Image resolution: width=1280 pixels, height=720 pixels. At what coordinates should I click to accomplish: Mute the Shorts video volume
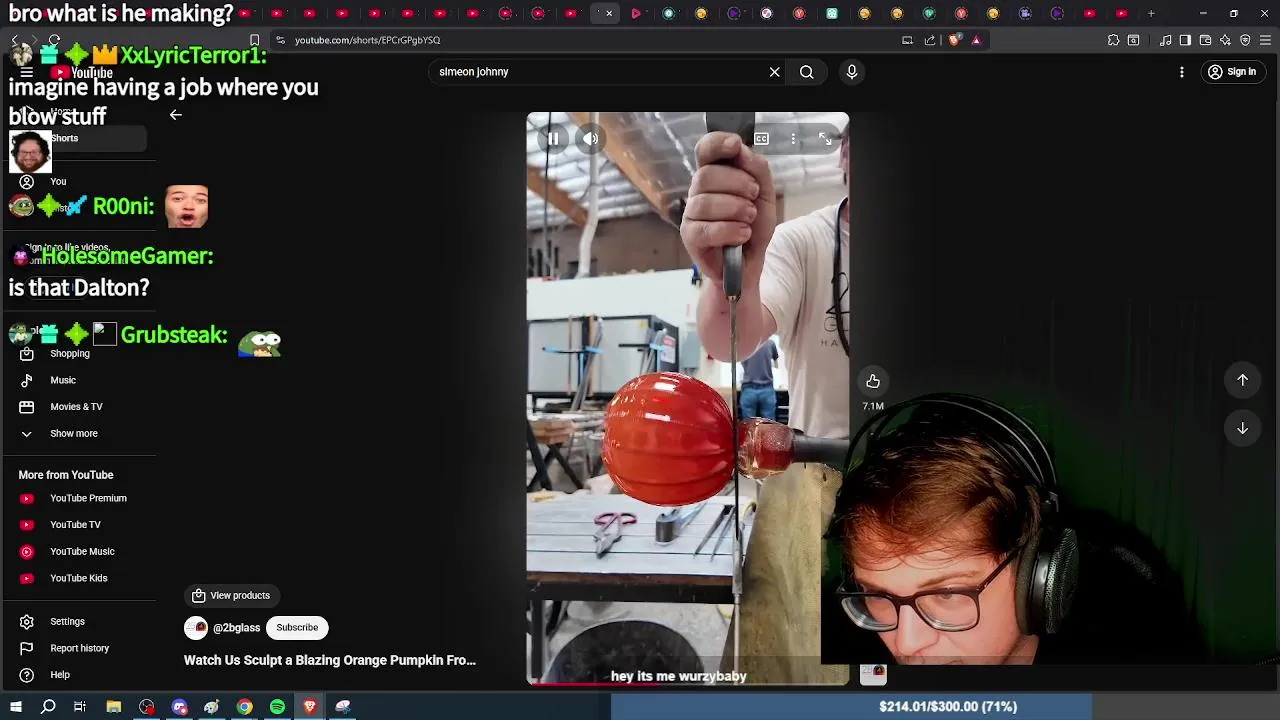coord(590,139)
